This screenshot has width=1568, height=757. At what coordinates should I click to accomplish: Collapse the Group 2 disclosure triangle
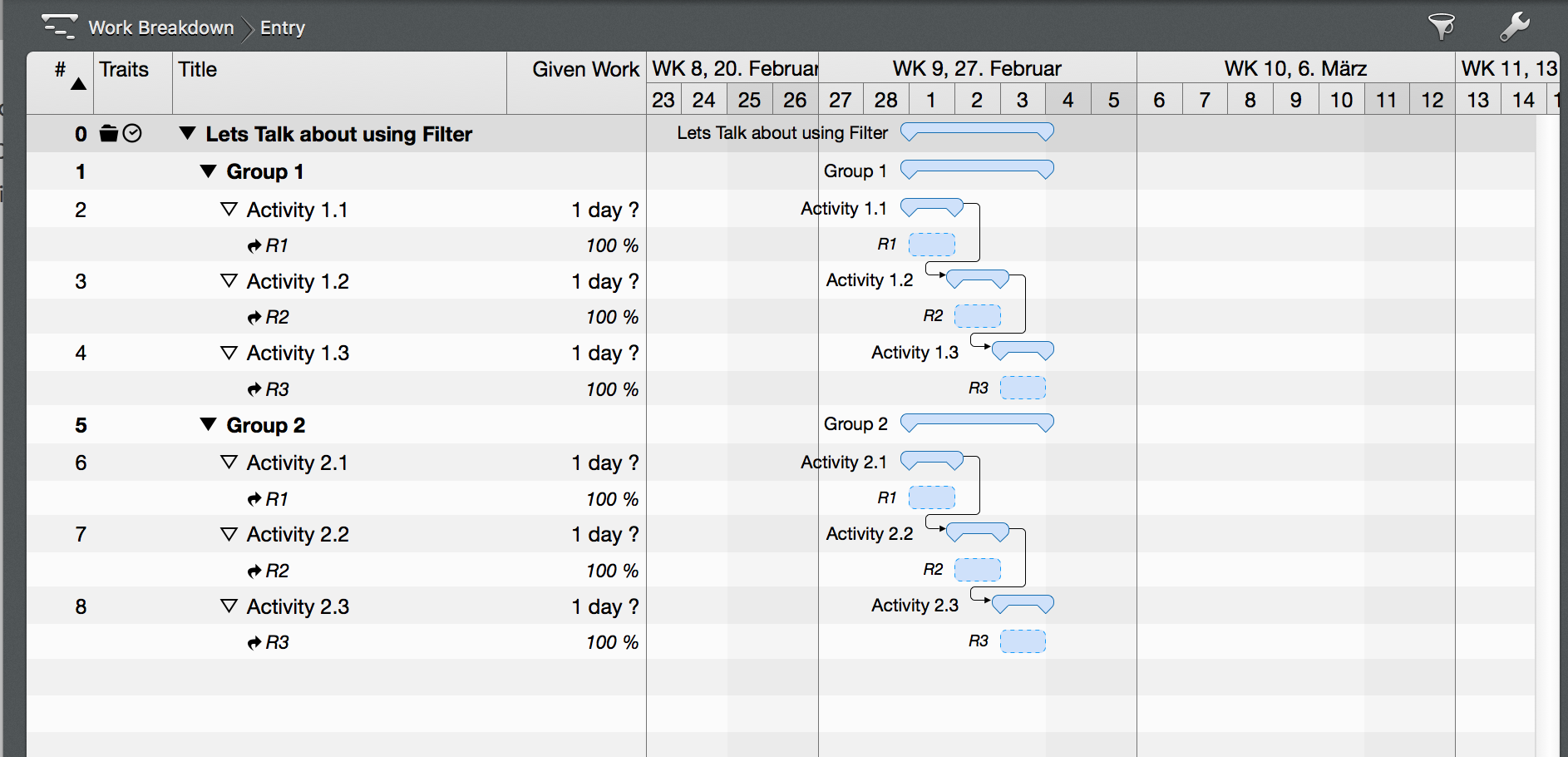[207, 425]
